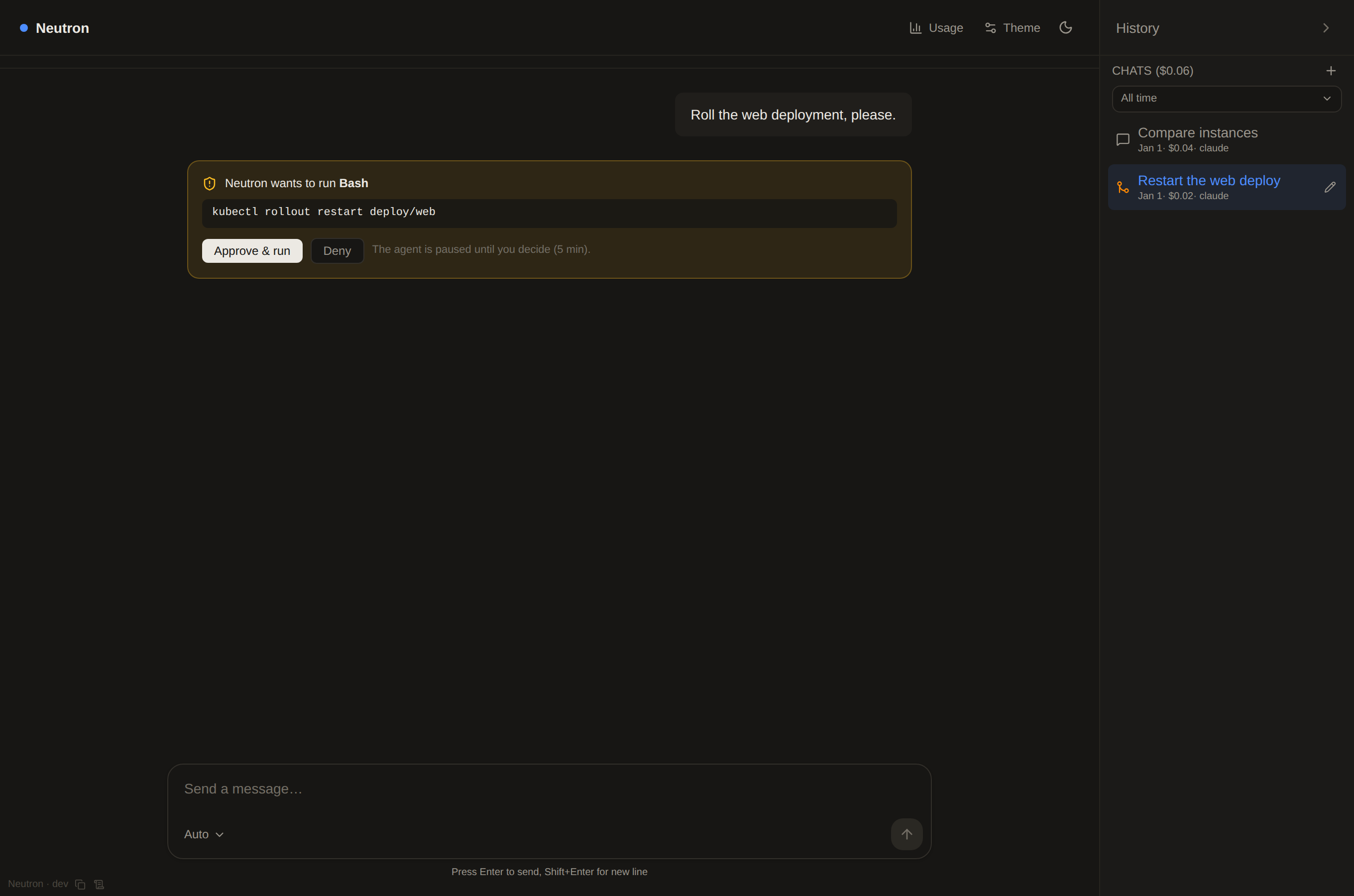Click the Usage bar chart icon
1354x896 pixels.
(915, 28)
